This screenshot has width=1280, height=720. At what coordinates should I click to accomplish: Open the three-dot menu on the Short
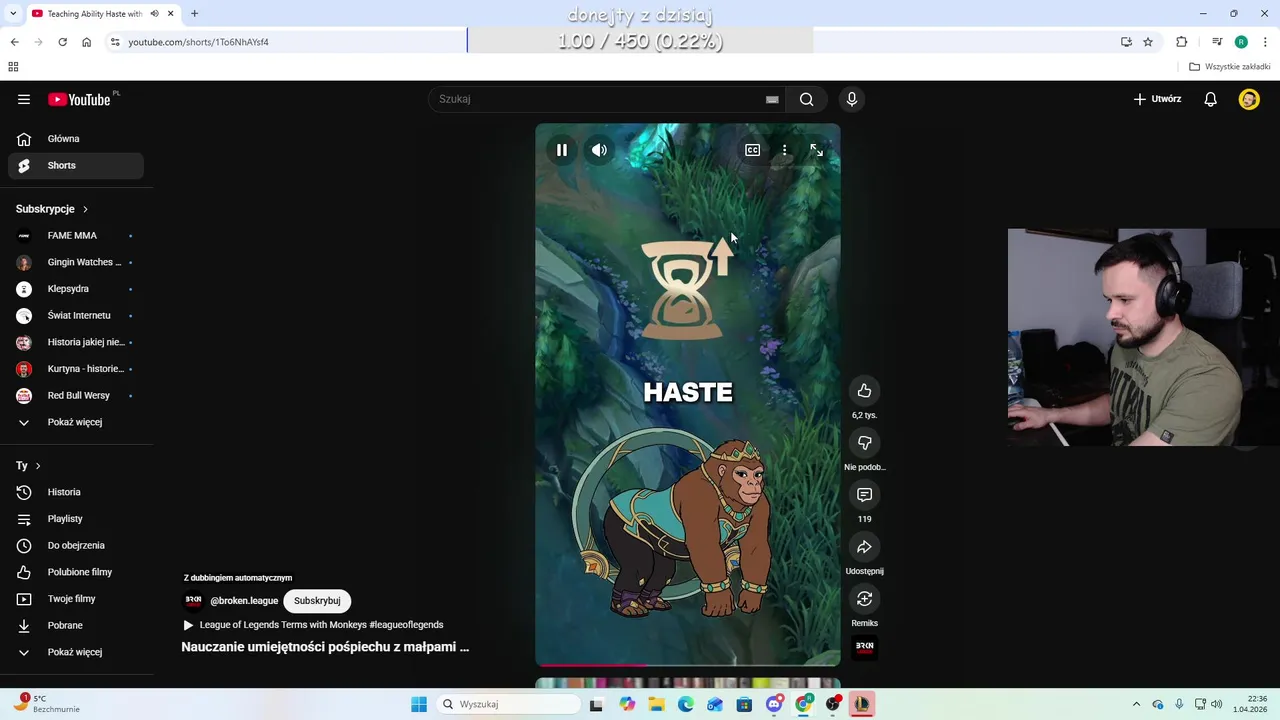click(x=784, y=150)
